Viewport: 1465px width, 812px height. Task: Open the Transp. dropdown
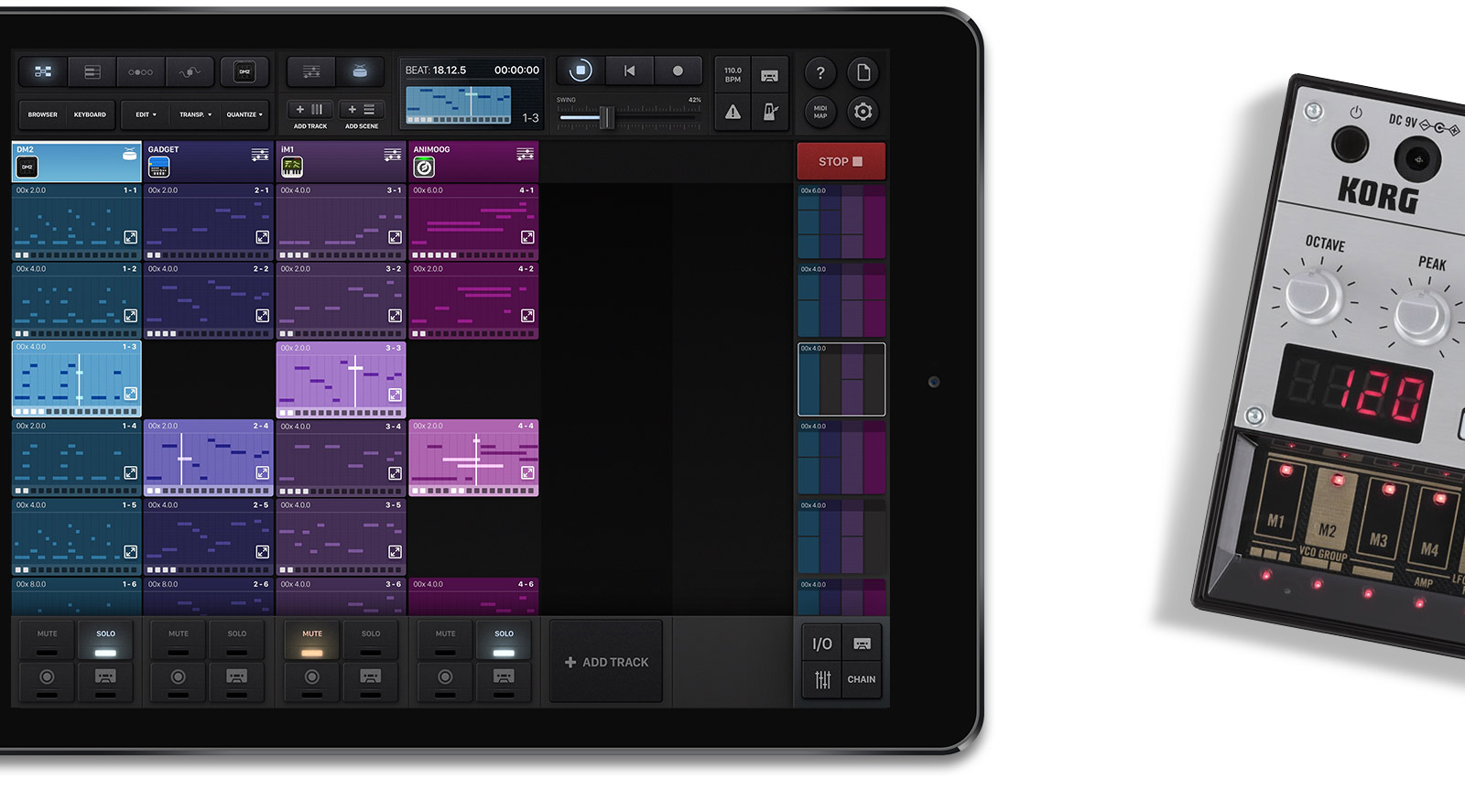pos(195,114)
